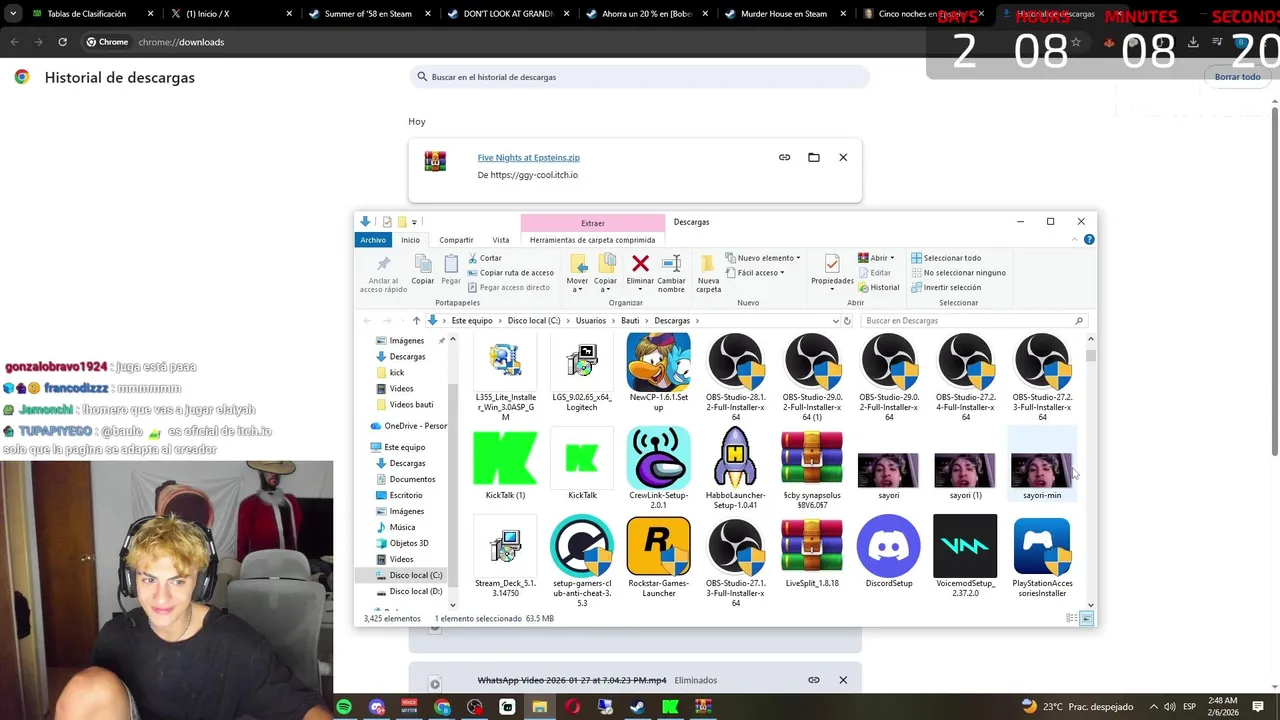Select the VoicemodSetup_2.37.2.0 icon
The height and width of the screenshot is (720, 1280).
click(965, 546)
